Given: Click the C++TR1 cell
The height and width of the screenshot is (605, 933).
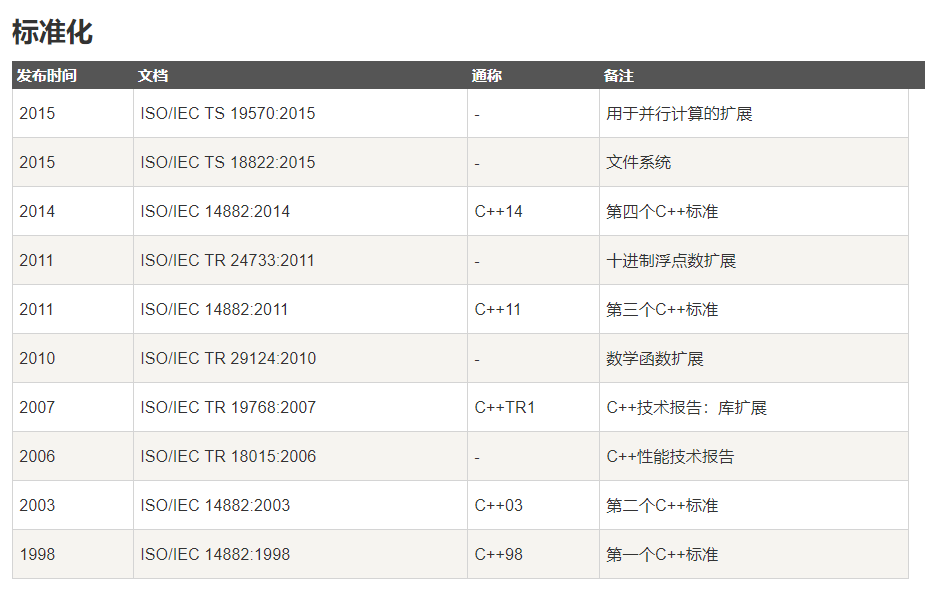Looking at the screenshot, I should pyautogui.click(x=505, y=408).
